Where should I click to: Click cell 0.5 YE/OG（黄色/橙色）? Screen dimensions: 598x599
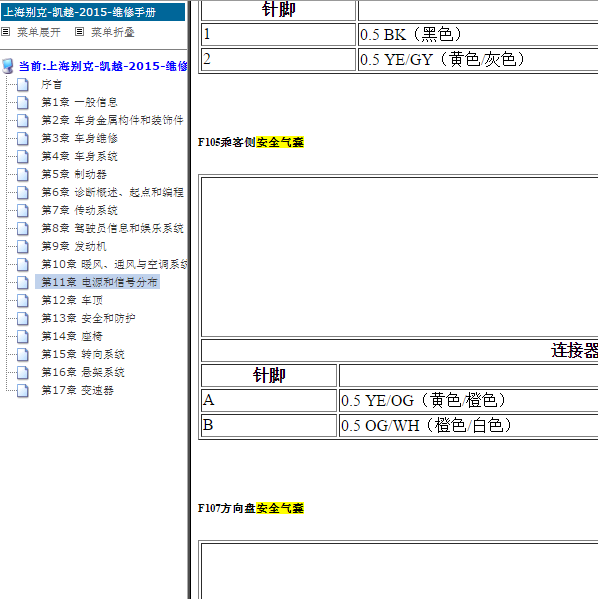[468, 400]
